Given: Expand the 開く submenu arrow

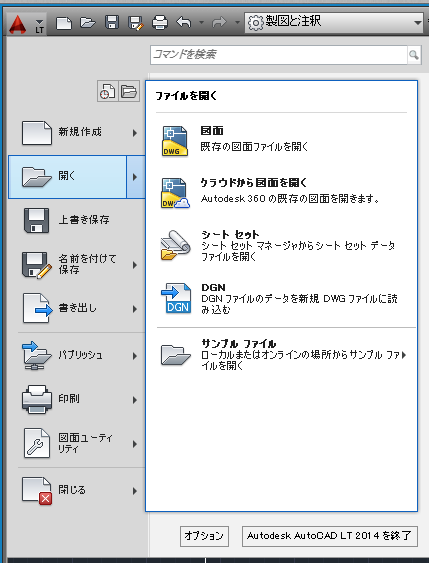Looking at the screenshot, I should coord(136,177).
